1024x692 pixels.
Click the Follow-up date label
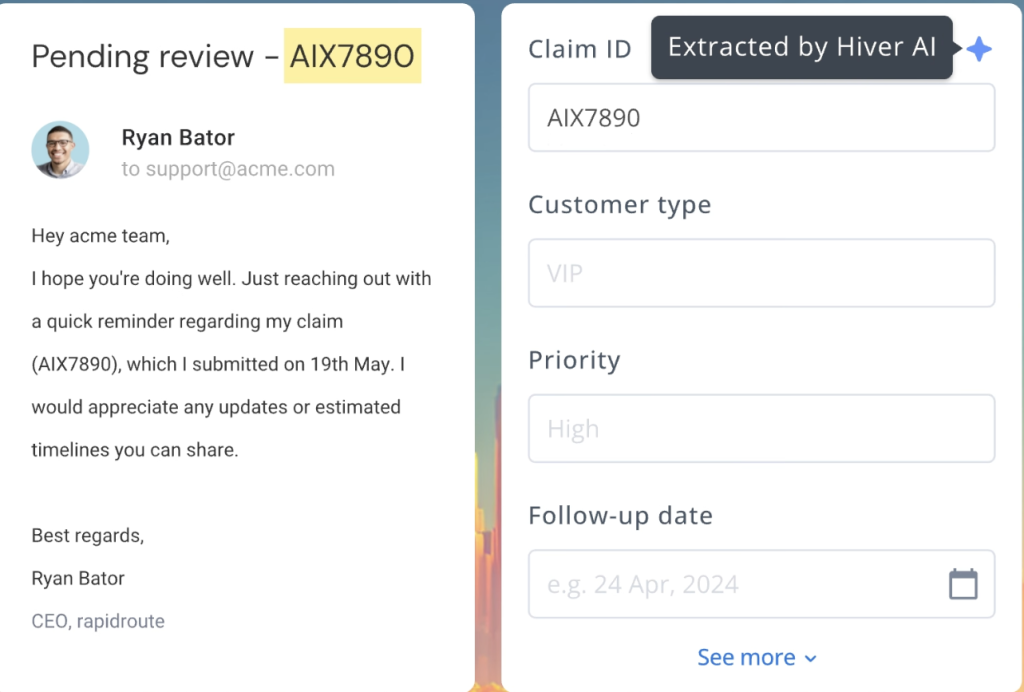click(620, 516)
